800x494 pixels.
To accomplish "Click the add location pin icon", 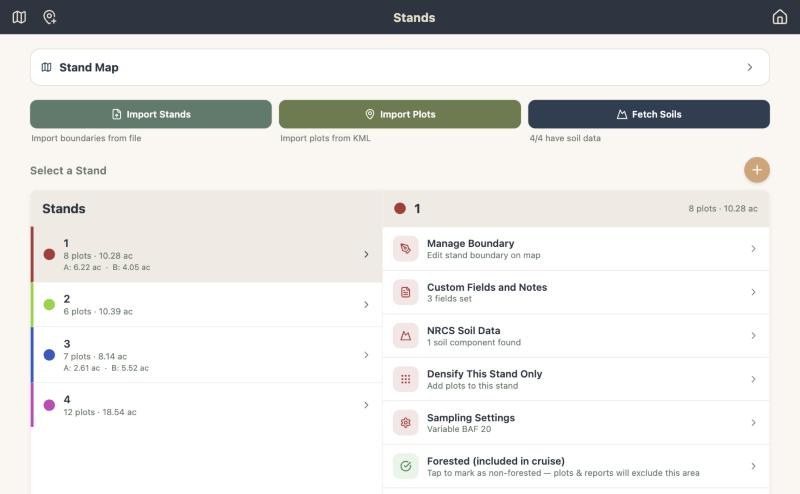I will [49, 17].
